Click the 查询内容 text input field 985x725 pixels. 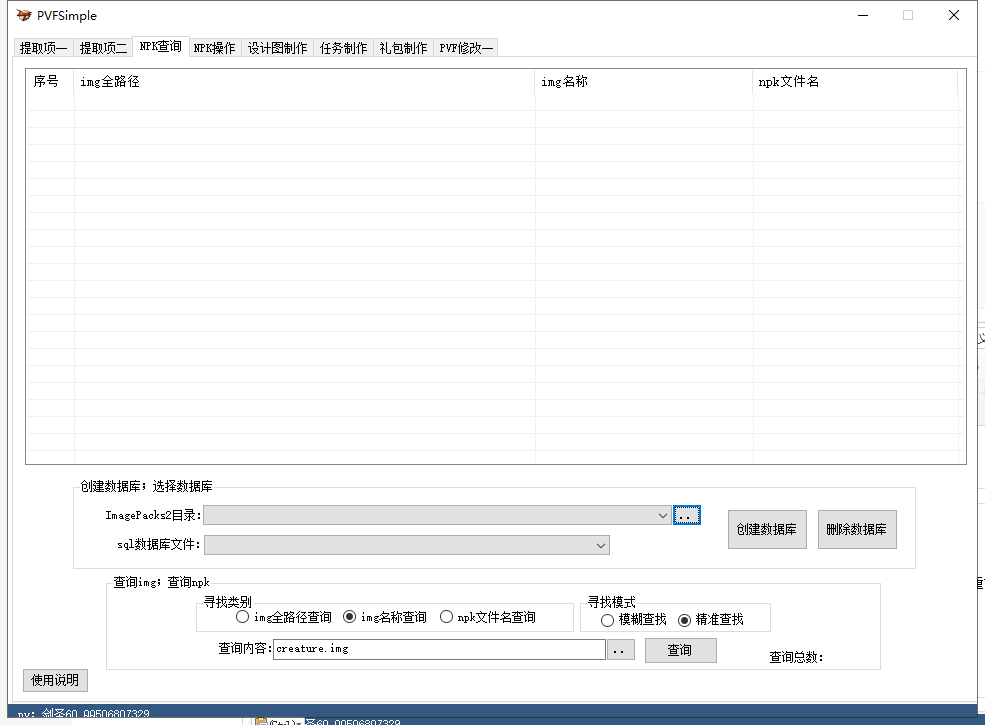pos(439,650)
